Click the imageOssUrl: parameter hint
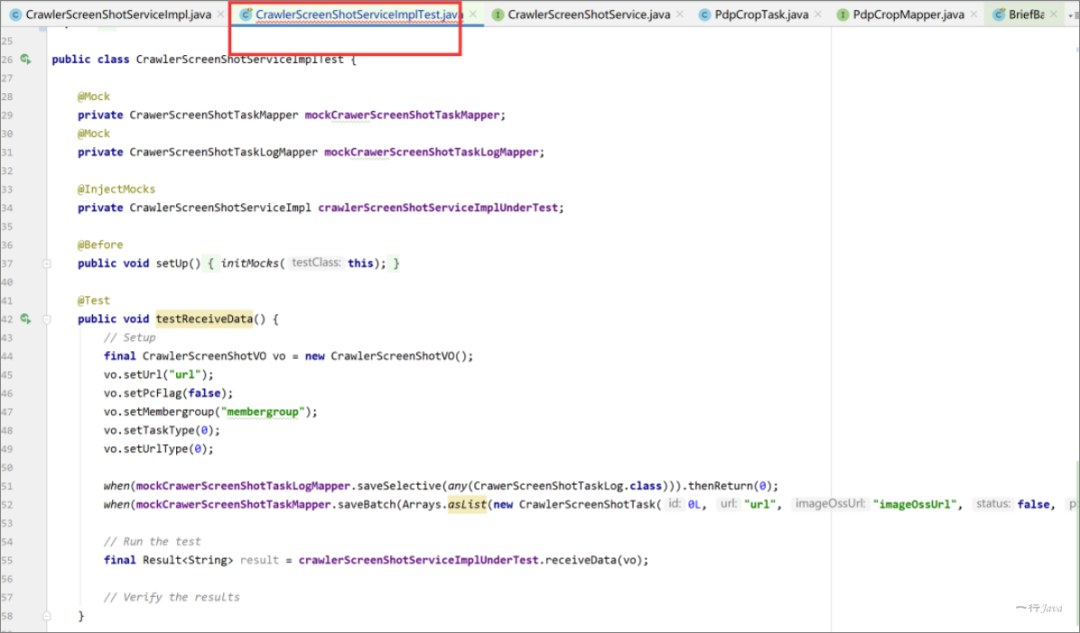The height and width of the screenshot is (633, 1080). 831,504
